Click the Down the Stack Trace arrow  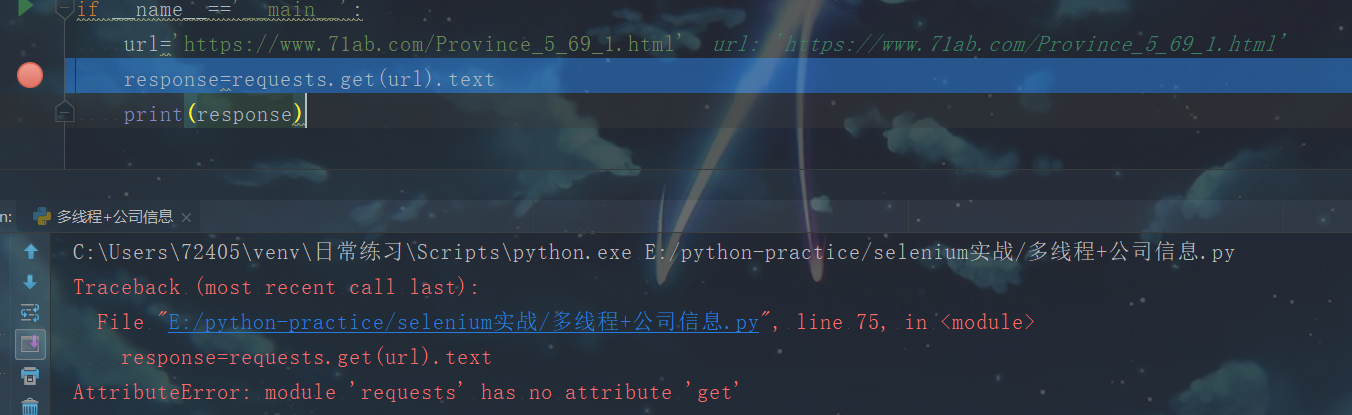point(30,282)
